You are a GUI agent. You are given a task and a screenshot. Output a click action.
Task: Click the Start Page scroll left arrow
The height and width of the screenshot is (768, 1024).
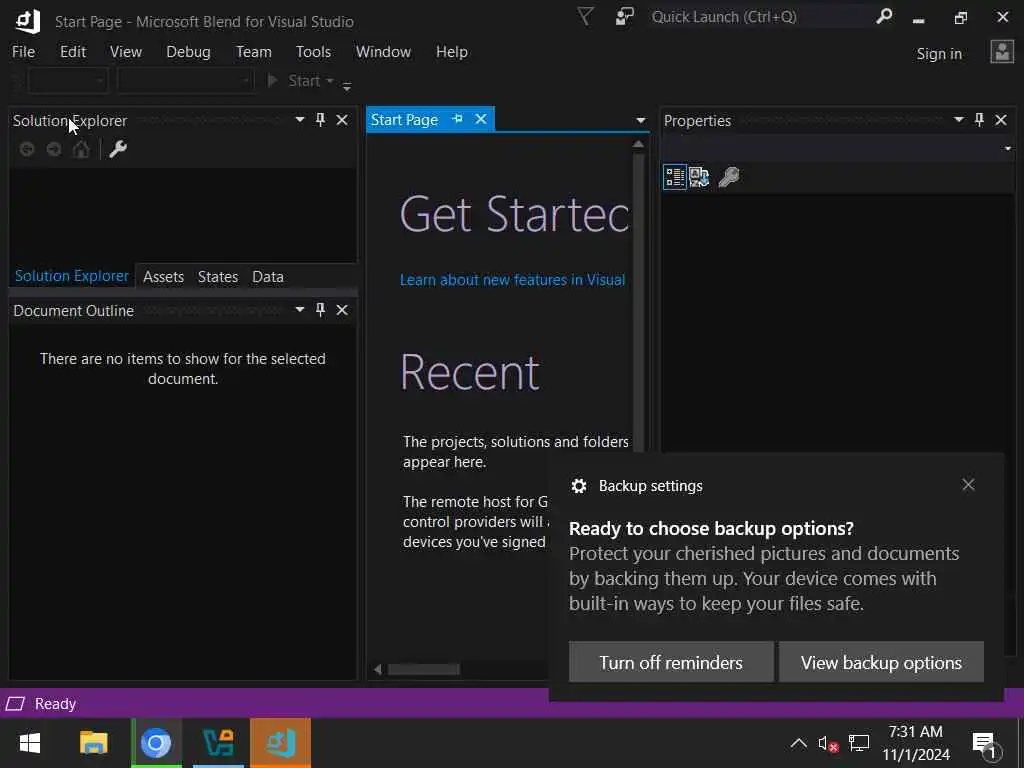tap(377, 669)
